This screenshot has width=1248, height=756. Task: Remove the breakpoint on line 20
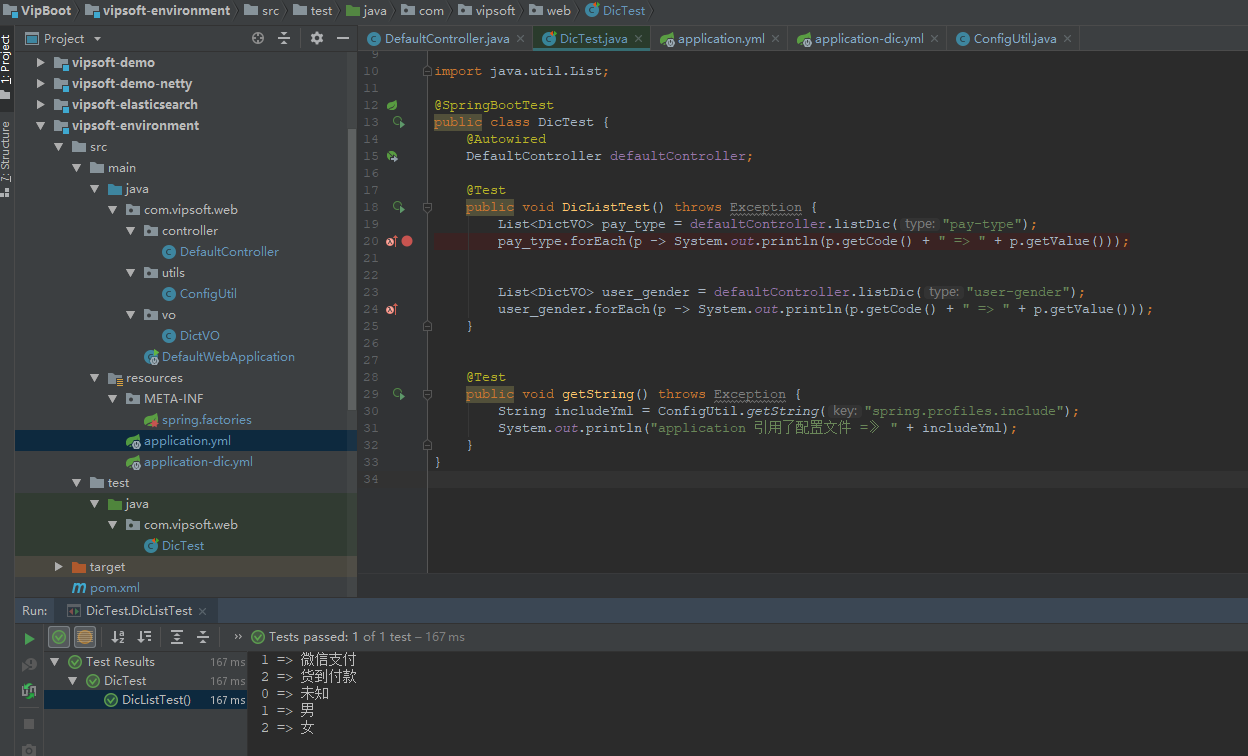click(407, 241)
